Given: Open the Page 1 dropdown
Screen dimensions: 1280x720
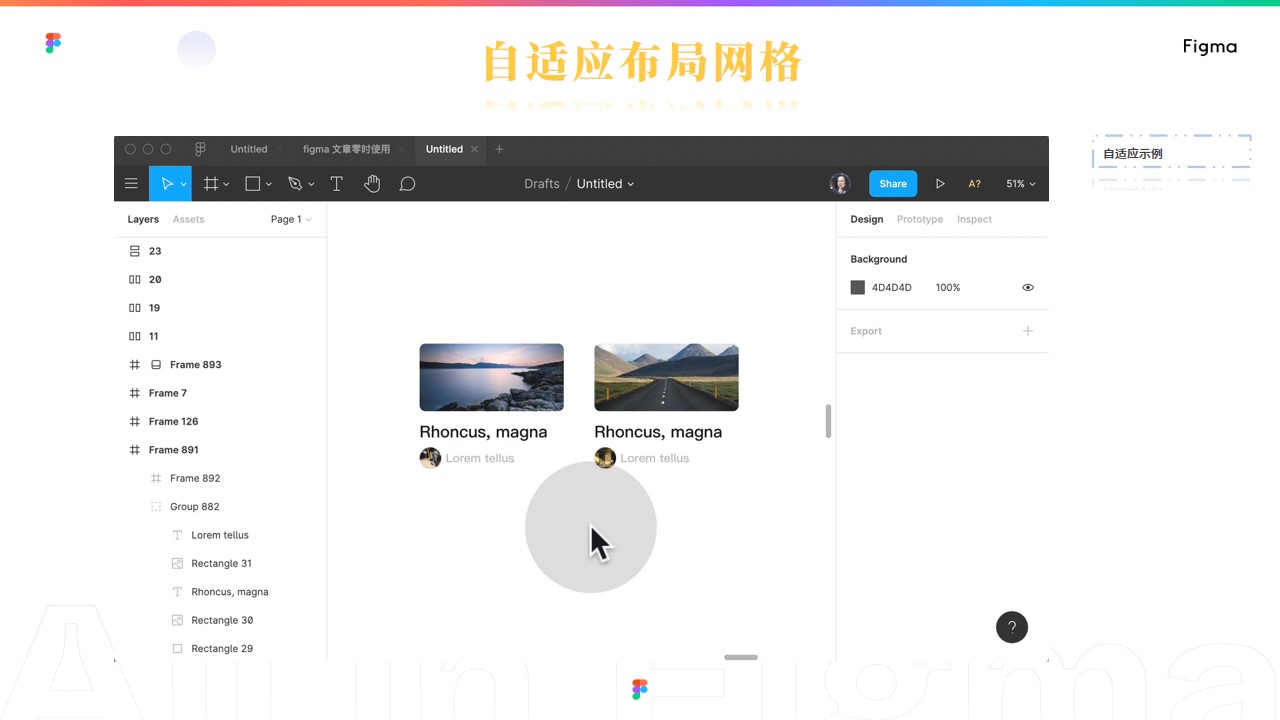Looking at the screenshot, I should tap(291, 220).
